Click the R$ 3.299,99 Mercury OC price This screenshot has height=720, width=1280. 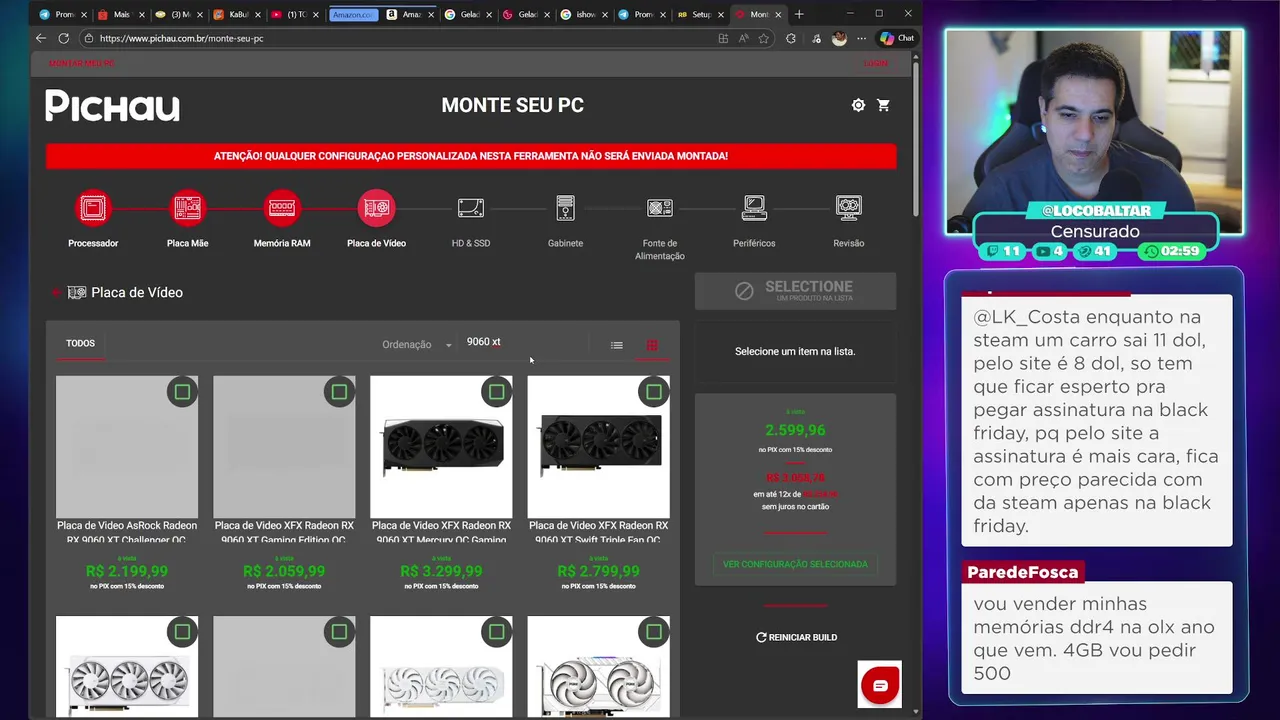[x=441, y=571]
